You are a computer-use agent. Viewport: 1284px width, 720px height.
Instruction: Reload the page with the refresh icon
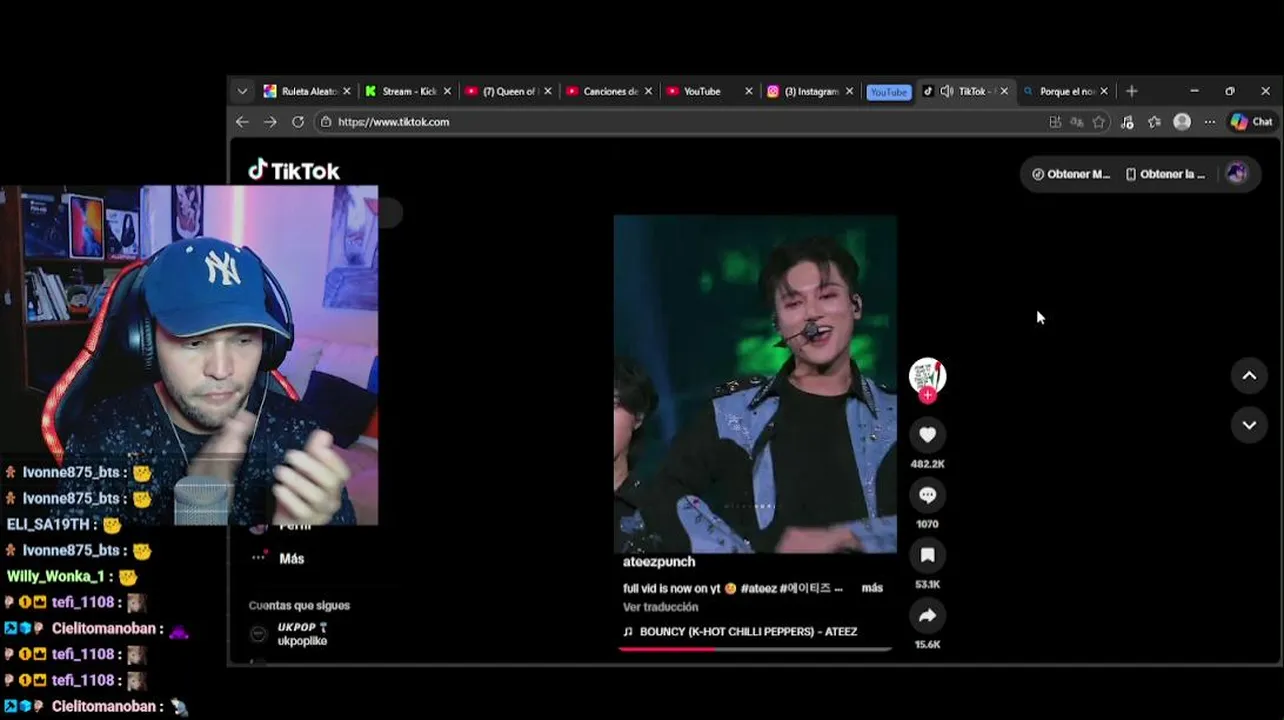(x=298, y=122)
